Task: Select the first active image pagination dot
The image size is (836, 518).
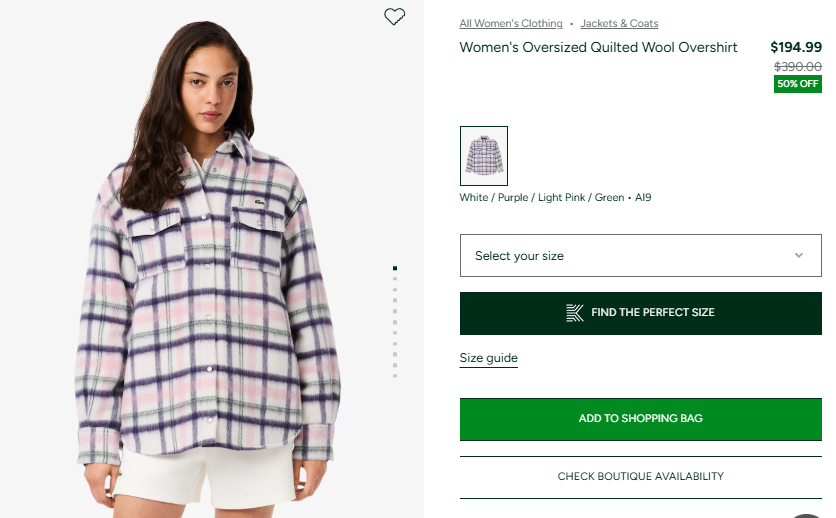Action: click(x=395, y=268)
